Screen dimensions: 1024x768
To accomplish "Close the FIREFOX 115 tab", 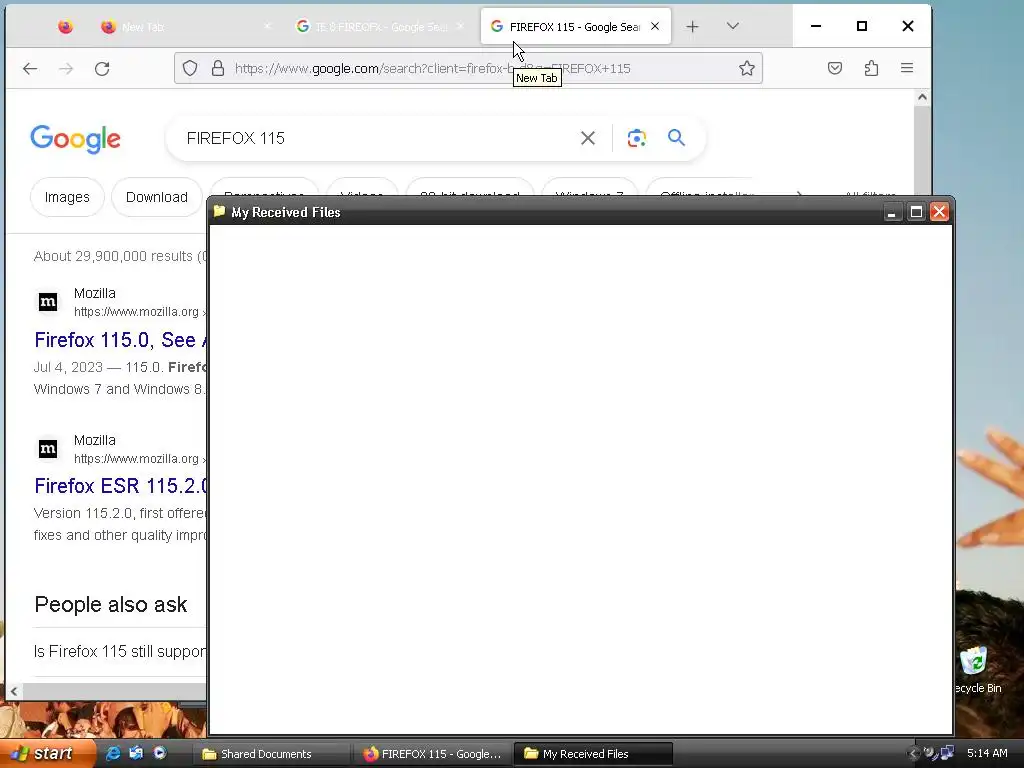I will pos(655,27).
